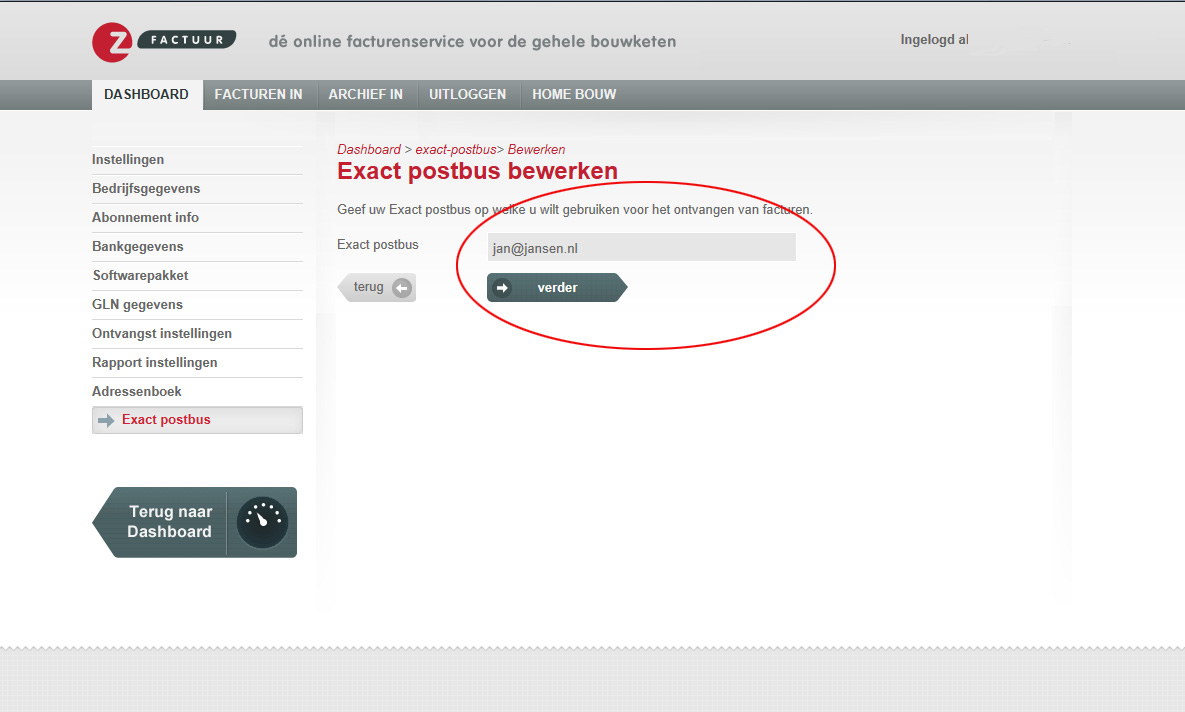Click the 'Exact postbus' field label
The width and height of the screenshot is (1185, 712).
[x=378, y=245]
